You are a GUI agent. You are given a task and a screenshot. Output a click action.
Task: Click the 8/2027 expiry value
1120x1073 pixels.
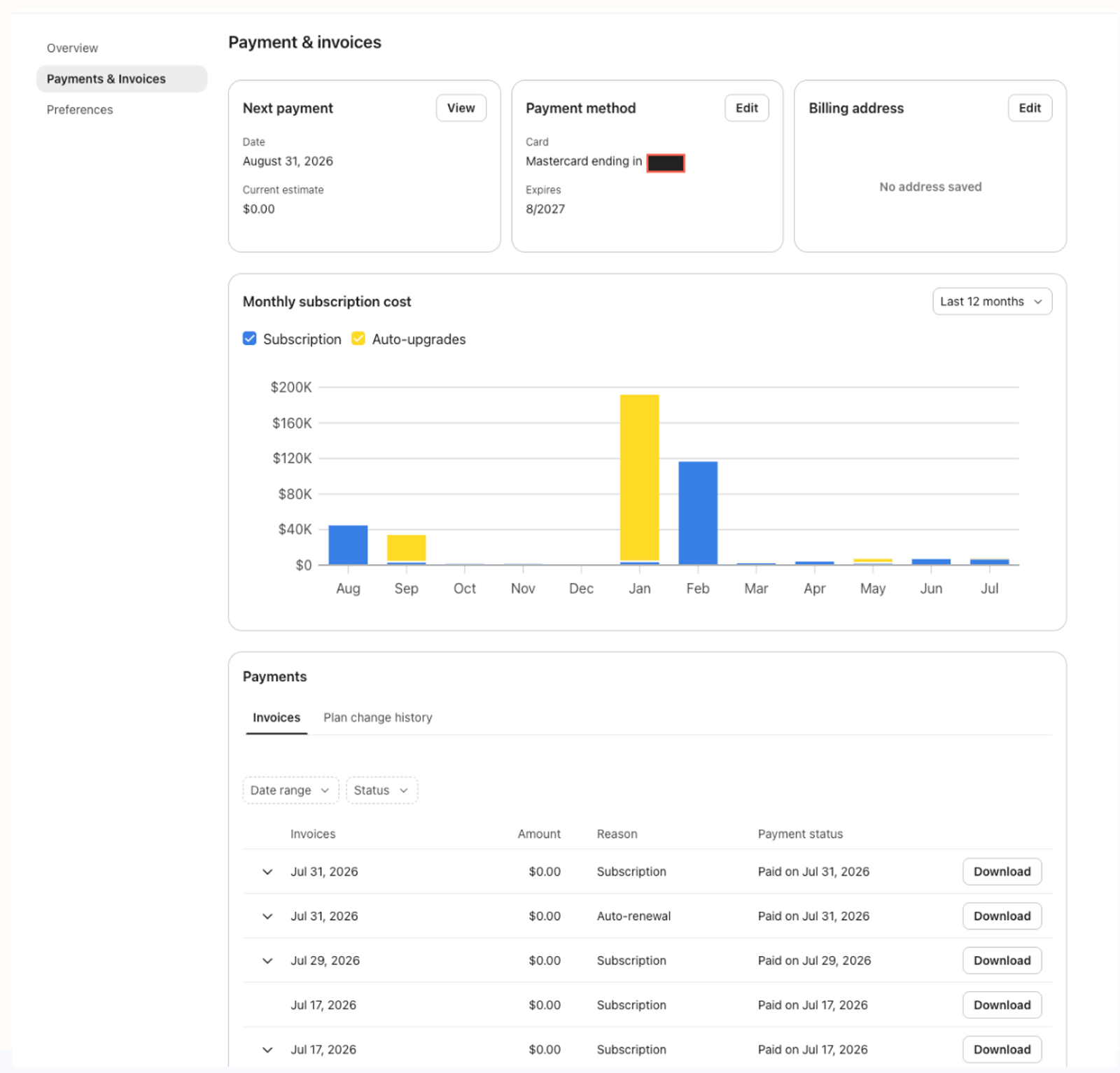tap(545, 209)
